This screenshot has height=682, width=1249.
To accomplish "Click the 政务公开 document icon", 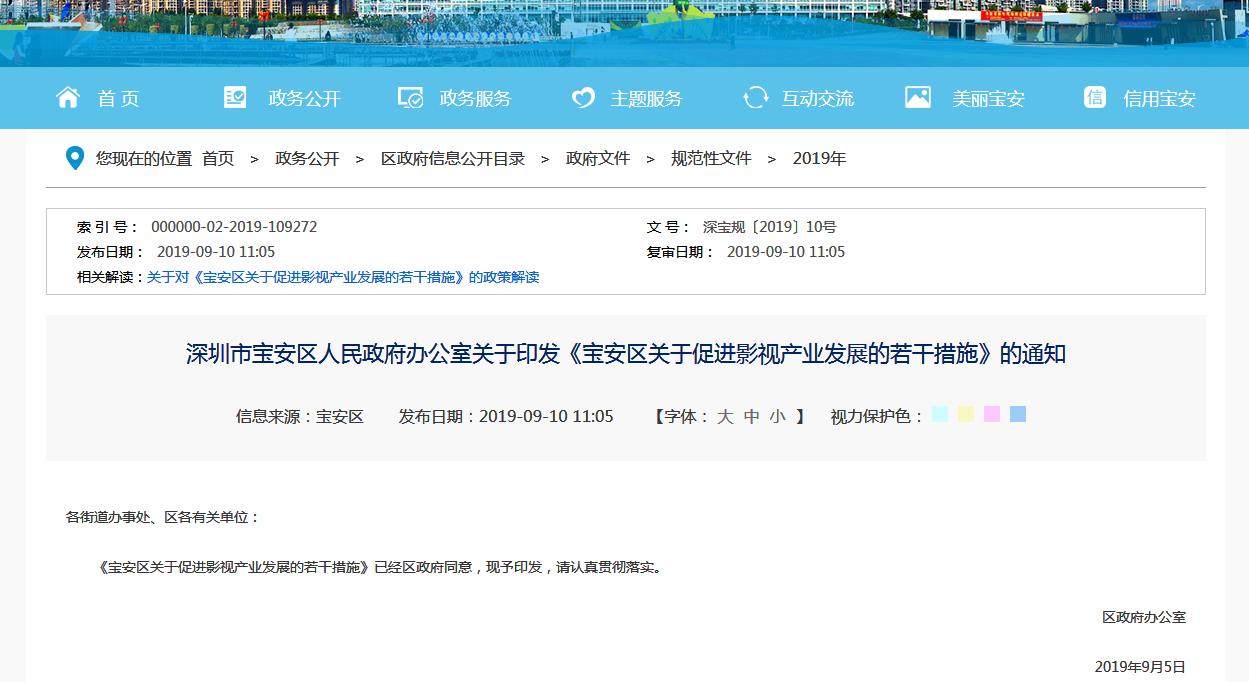I will tap(234, 97).
